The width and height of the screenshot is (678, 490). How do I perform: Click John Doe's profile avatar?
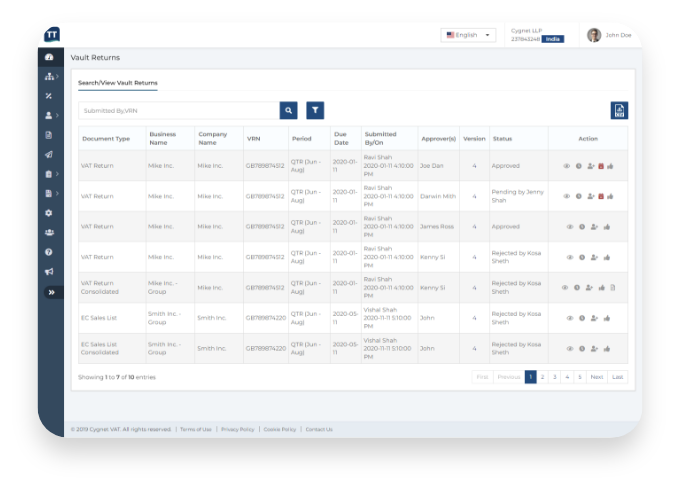pyautogui.click(x=594, y=35)
